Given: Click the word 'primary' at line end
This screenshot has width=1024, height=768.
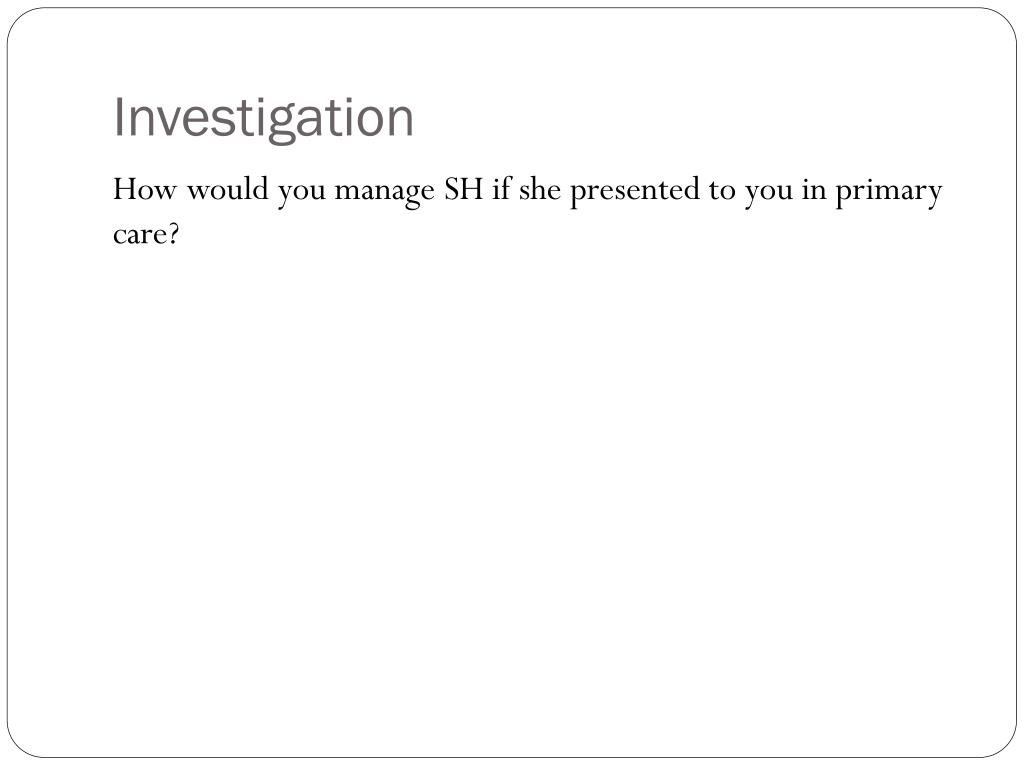Looking at the screenshot, I should (889, 193).
